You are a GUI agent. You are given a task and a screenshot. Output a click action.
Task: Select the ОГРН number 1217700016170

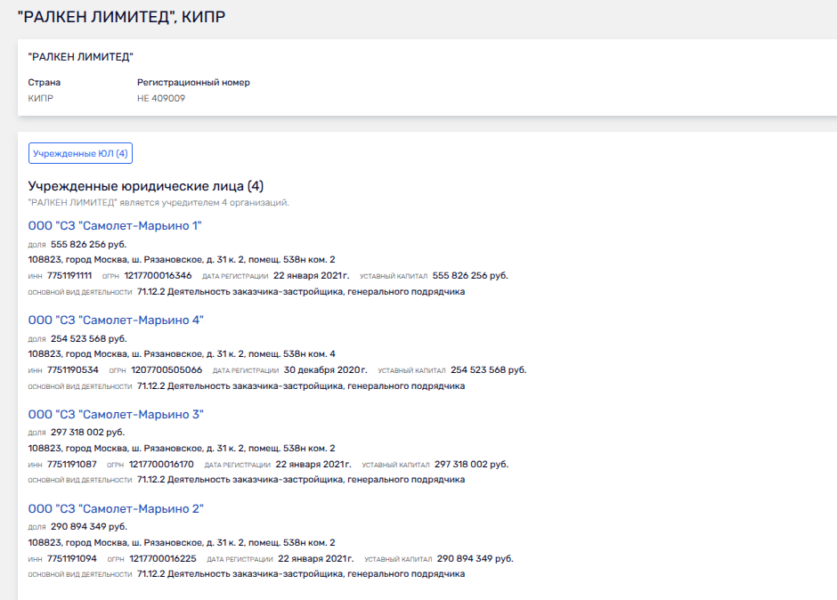click(x=160, y=464)
